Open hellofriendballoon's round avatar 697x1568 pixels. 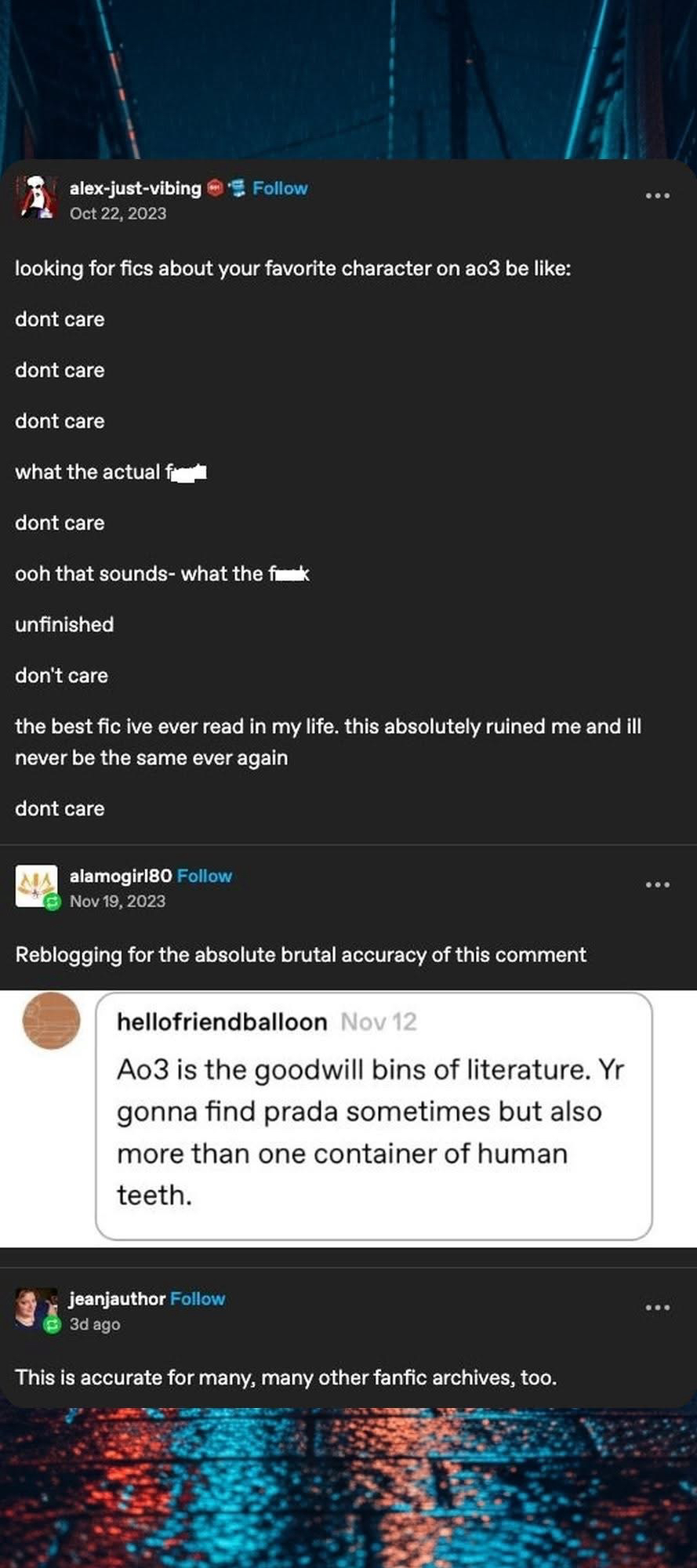click(x=52, y=1020)
